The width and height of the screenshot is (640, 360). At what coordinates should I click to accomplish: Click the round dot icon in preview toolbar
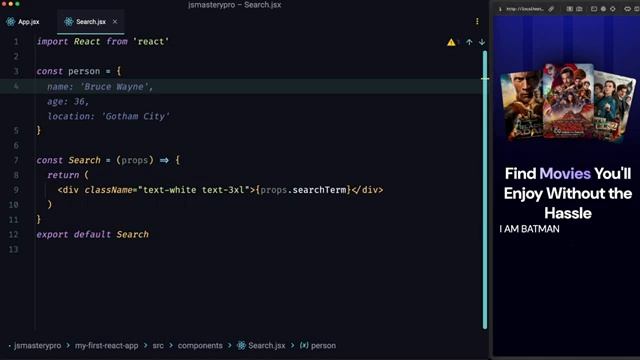[603, 9]
